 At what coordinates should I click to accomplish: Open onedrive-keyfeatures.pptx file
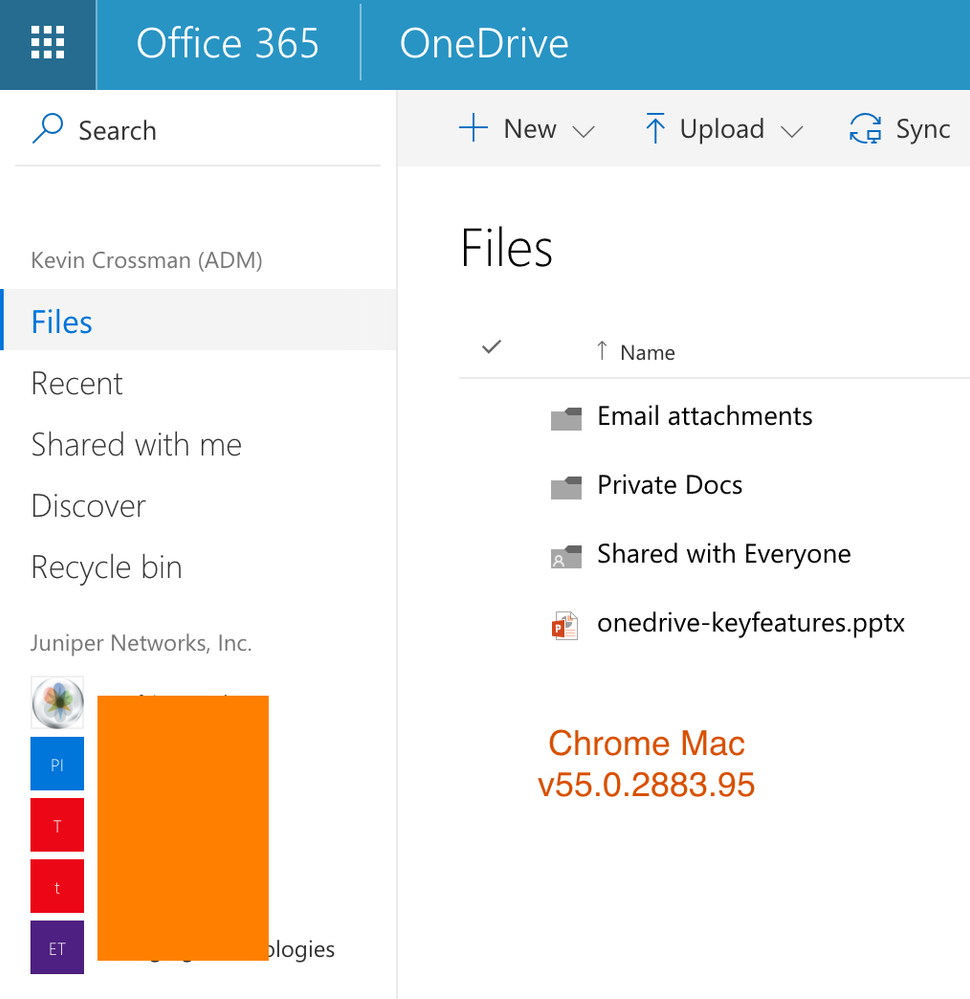coord(750,624)
